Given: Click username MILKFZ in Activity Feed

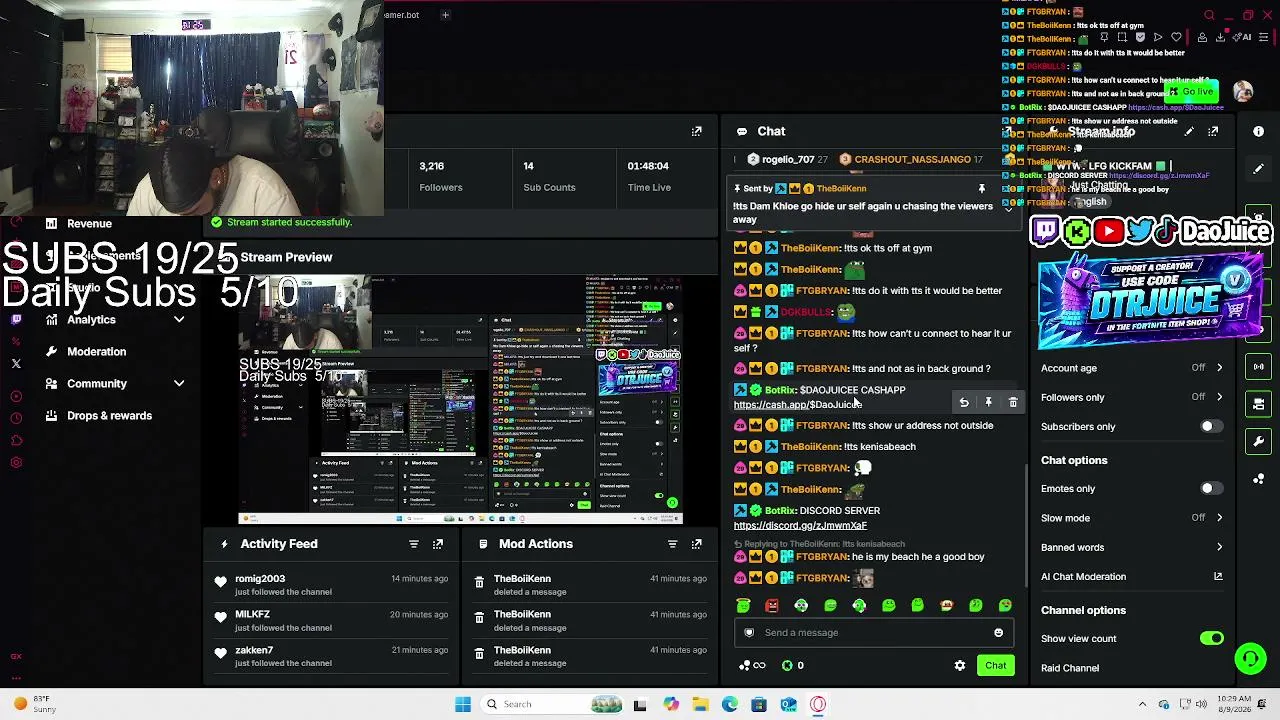Looking at the screenshot, I should (252, 615).
